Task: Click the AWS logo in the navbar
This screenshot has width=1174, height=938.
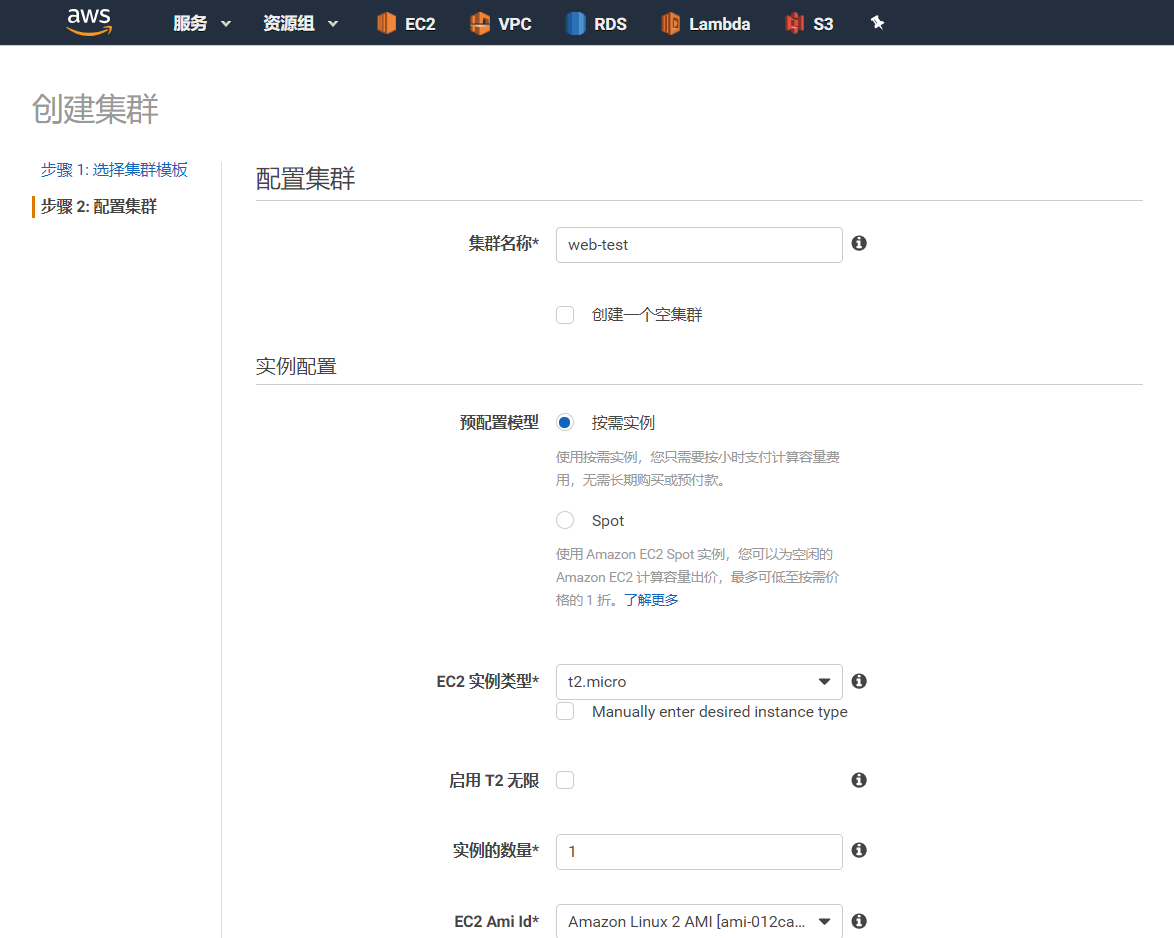Action: (88, 22)
